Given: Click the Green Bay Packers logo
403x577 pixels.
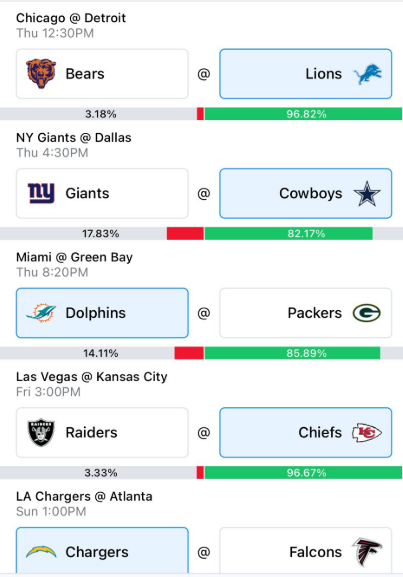Looking at the screenshot, I should pyautogui.click(x=367, y=313).
